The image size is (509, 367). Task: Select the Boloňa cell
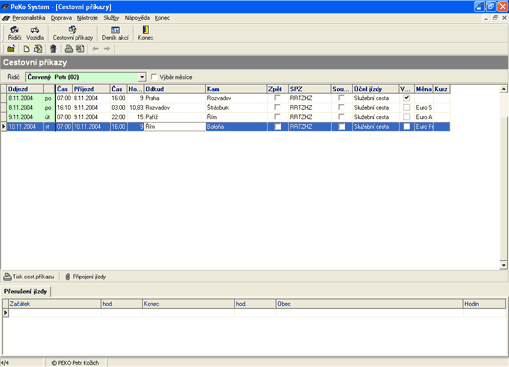coord(236,127)
